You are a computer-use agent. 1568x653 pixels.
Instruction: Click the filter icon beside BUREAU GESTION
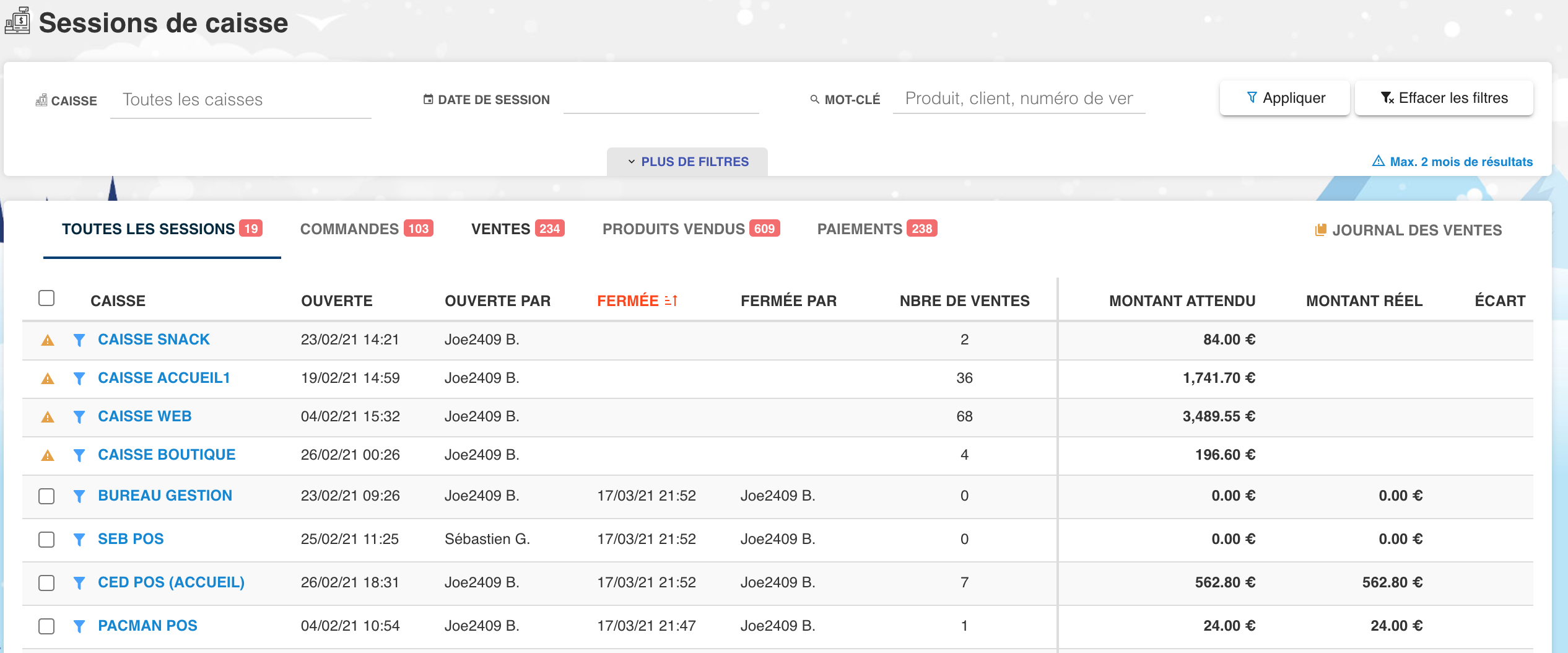[79, 496]
